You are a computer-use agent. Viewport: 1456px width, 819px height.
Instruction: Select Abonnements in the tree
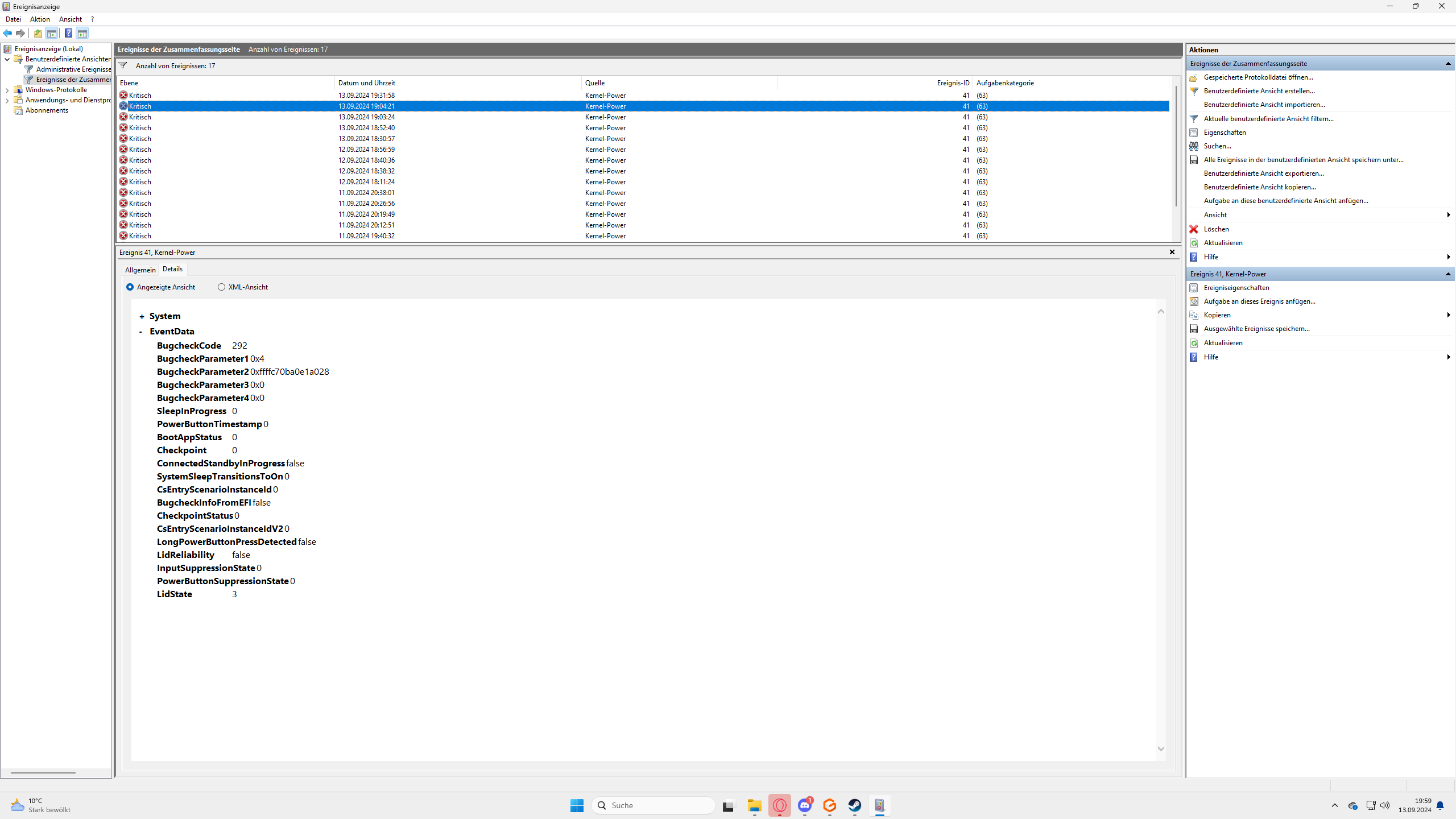47,110
